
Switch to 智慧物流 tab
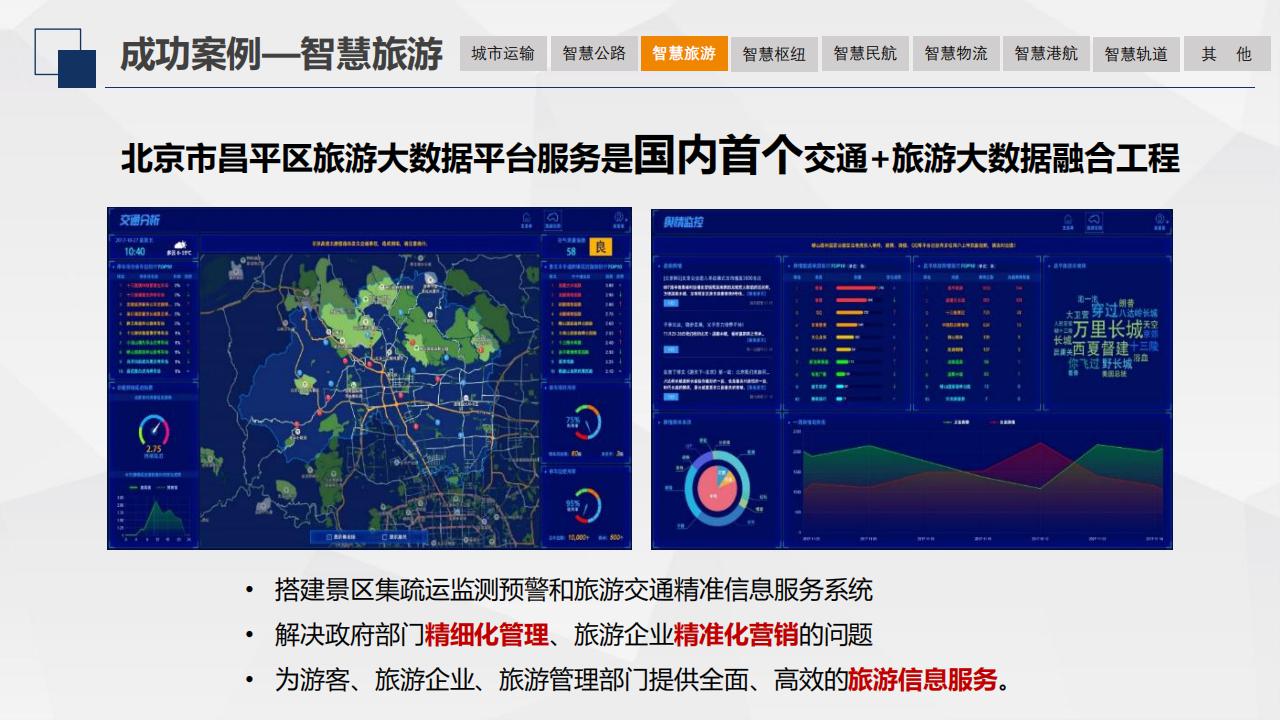[x=955, y=54]
